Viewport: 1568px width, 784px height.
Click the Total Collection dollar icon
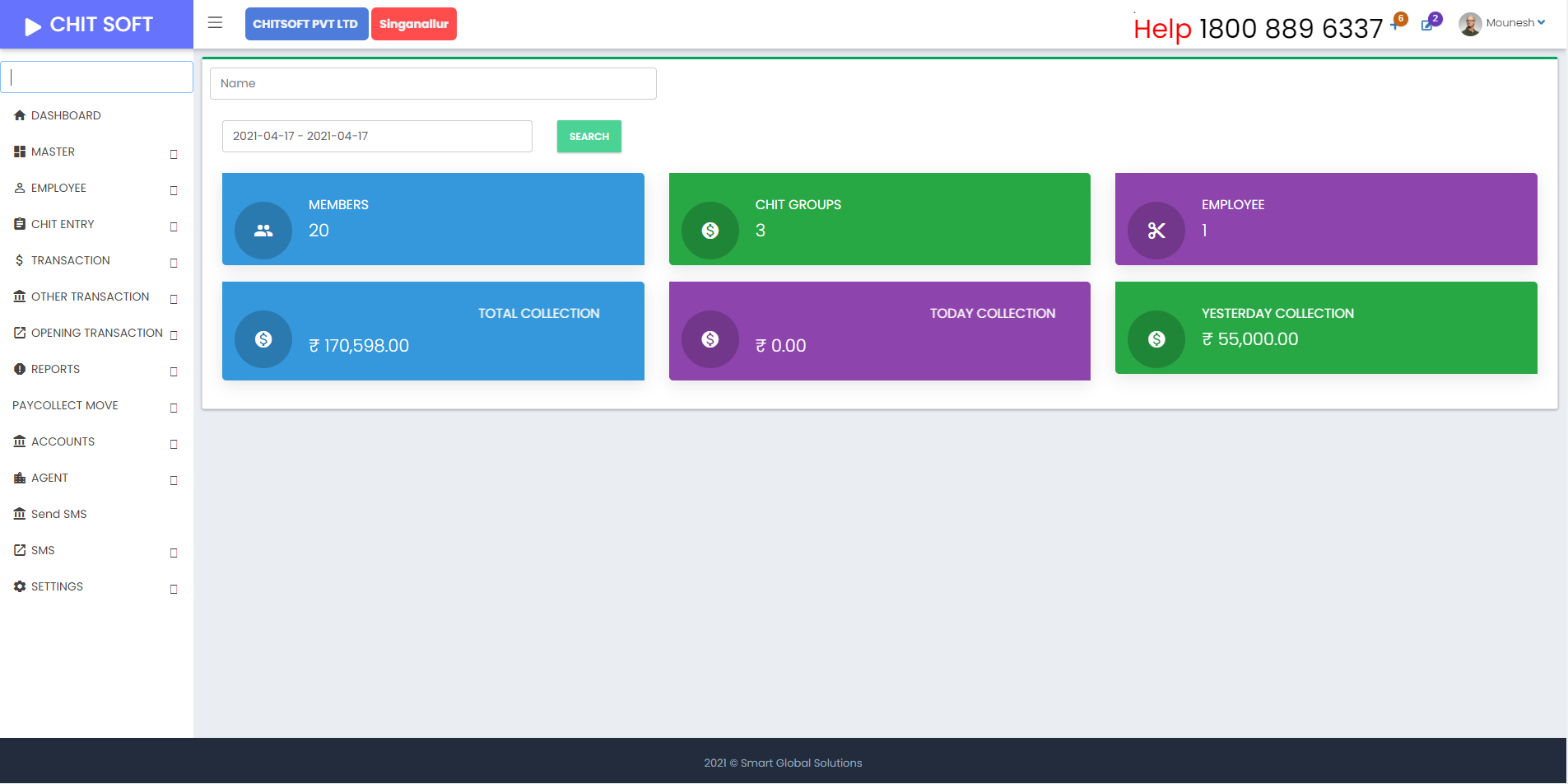[x=263, y=339]
